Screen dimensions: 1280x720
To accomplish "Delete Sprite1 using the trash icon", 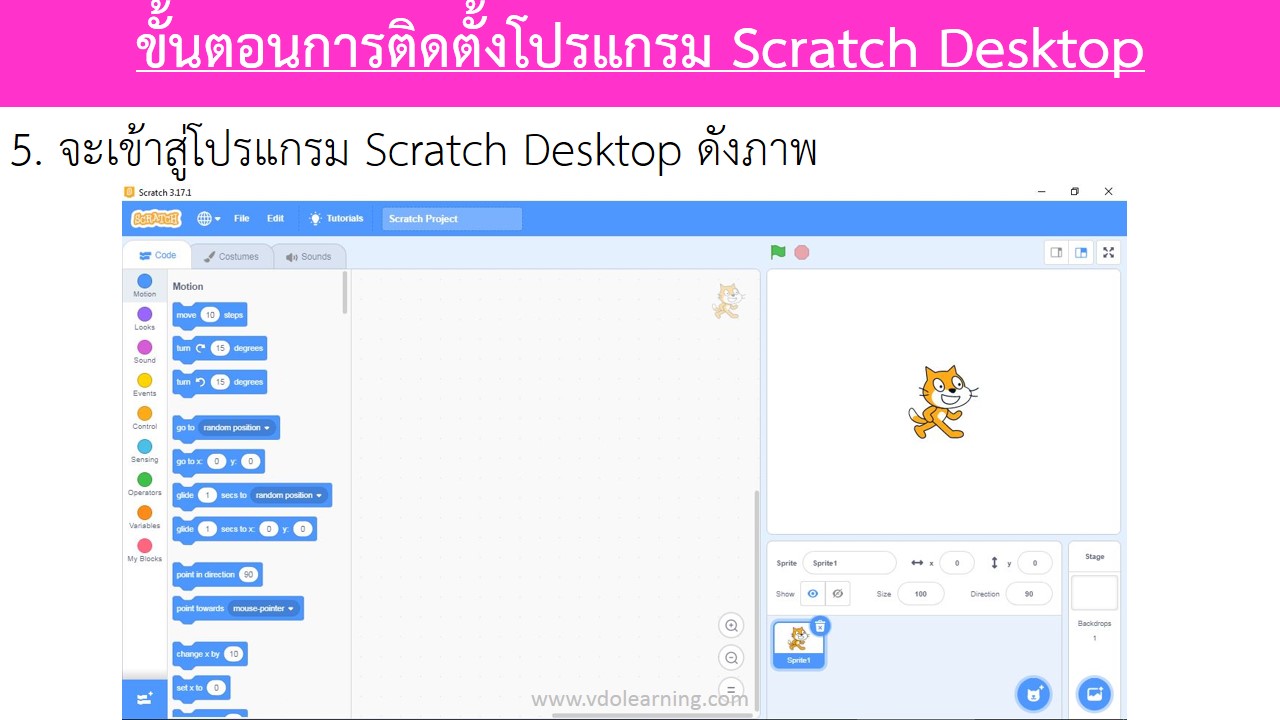I will (x=820, y=626).
